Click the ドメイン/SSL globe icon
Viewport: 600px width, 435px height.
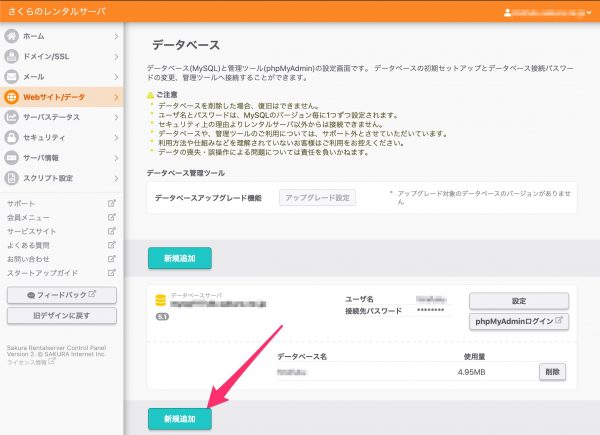coord(13,56)
